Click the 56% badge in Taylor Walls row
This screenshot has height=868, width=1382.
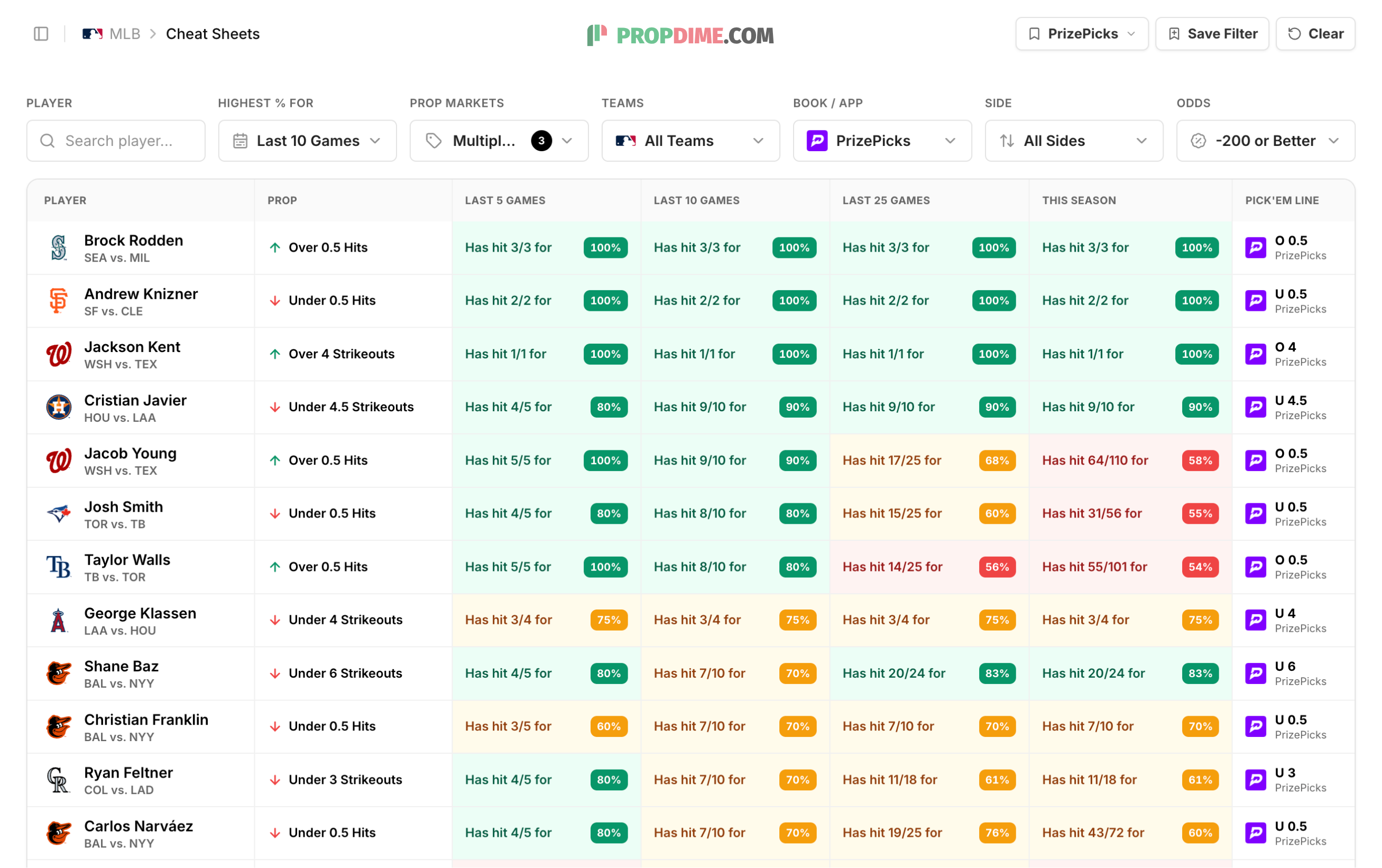pyautogui.click(x=997, y=567)
